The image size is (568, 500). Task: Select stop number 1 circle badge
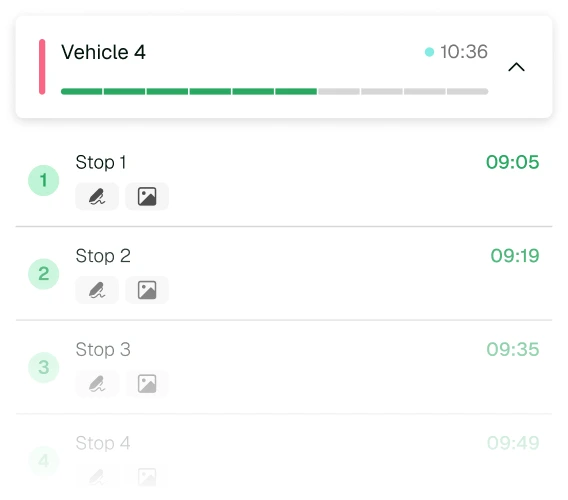43,180
